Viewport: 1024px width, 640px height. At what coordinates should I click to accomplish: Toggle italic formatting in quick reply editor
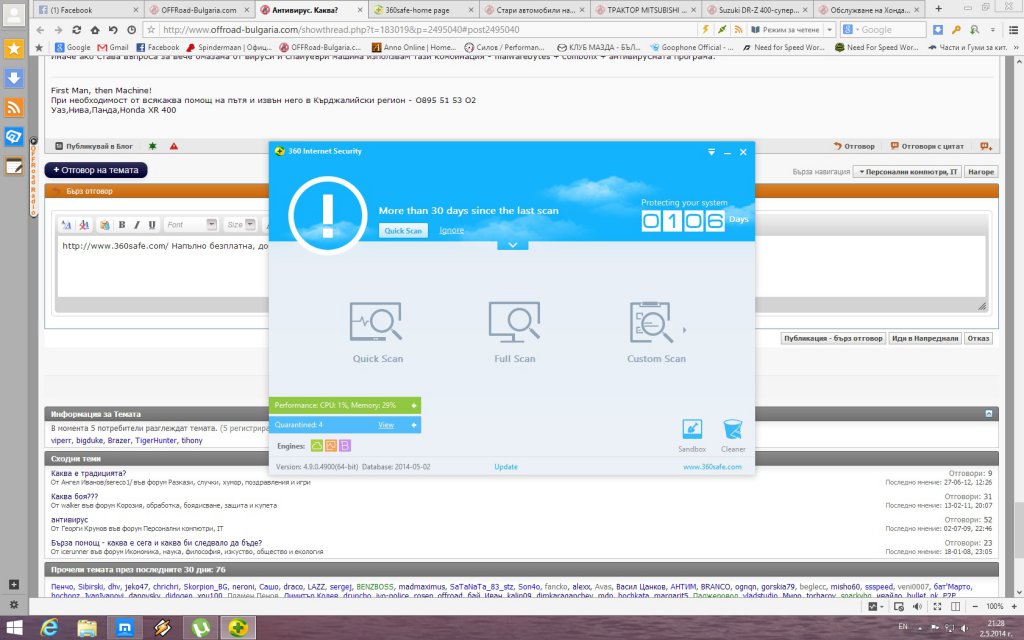(136, 225)
